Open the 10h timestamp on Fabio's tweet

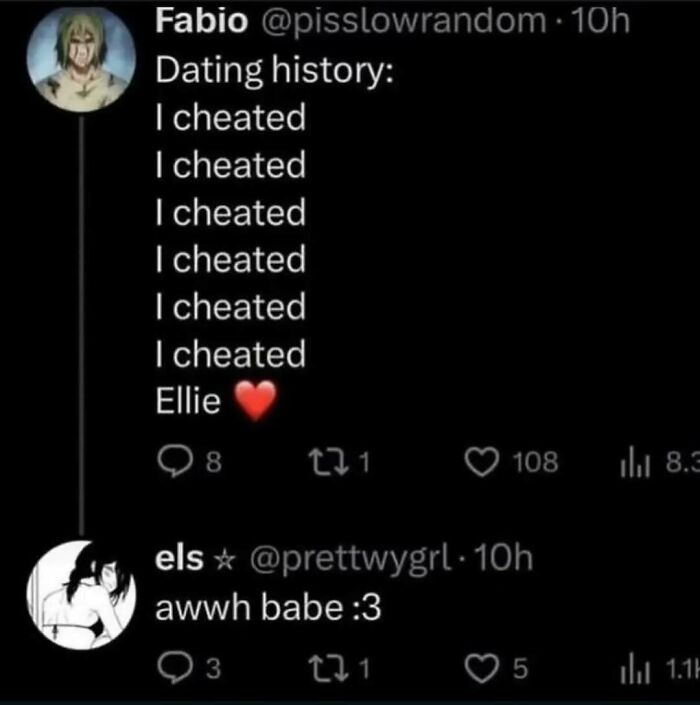click(x=600, y=21)
